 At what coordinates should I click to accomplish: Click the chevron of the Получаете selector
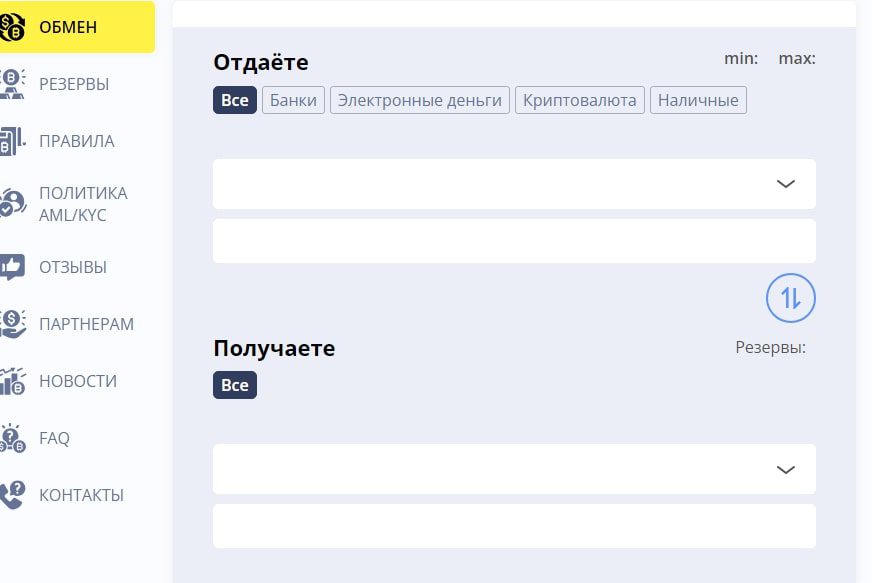(x=785, y=470)
